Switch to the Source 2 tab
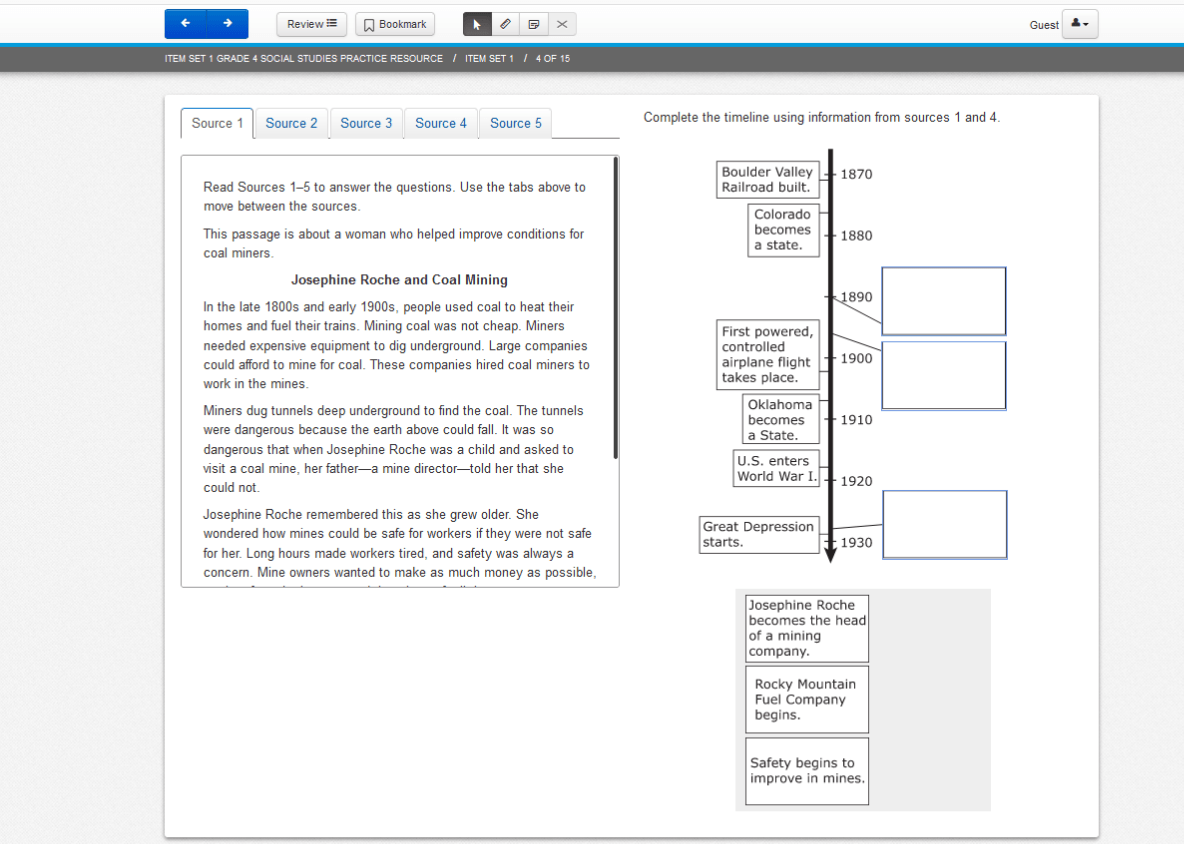Viewport: 1184px width, 844px height. click(291, 123)
